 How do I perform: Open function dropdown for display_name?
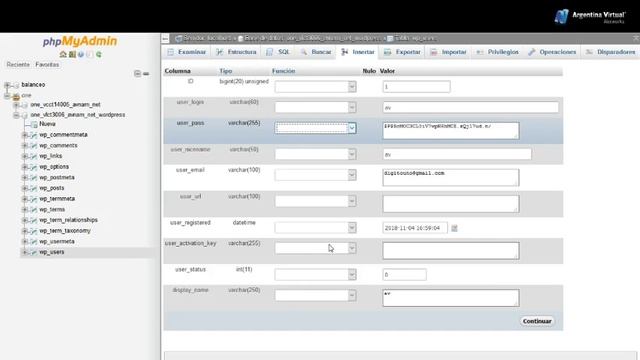[316, 296]
